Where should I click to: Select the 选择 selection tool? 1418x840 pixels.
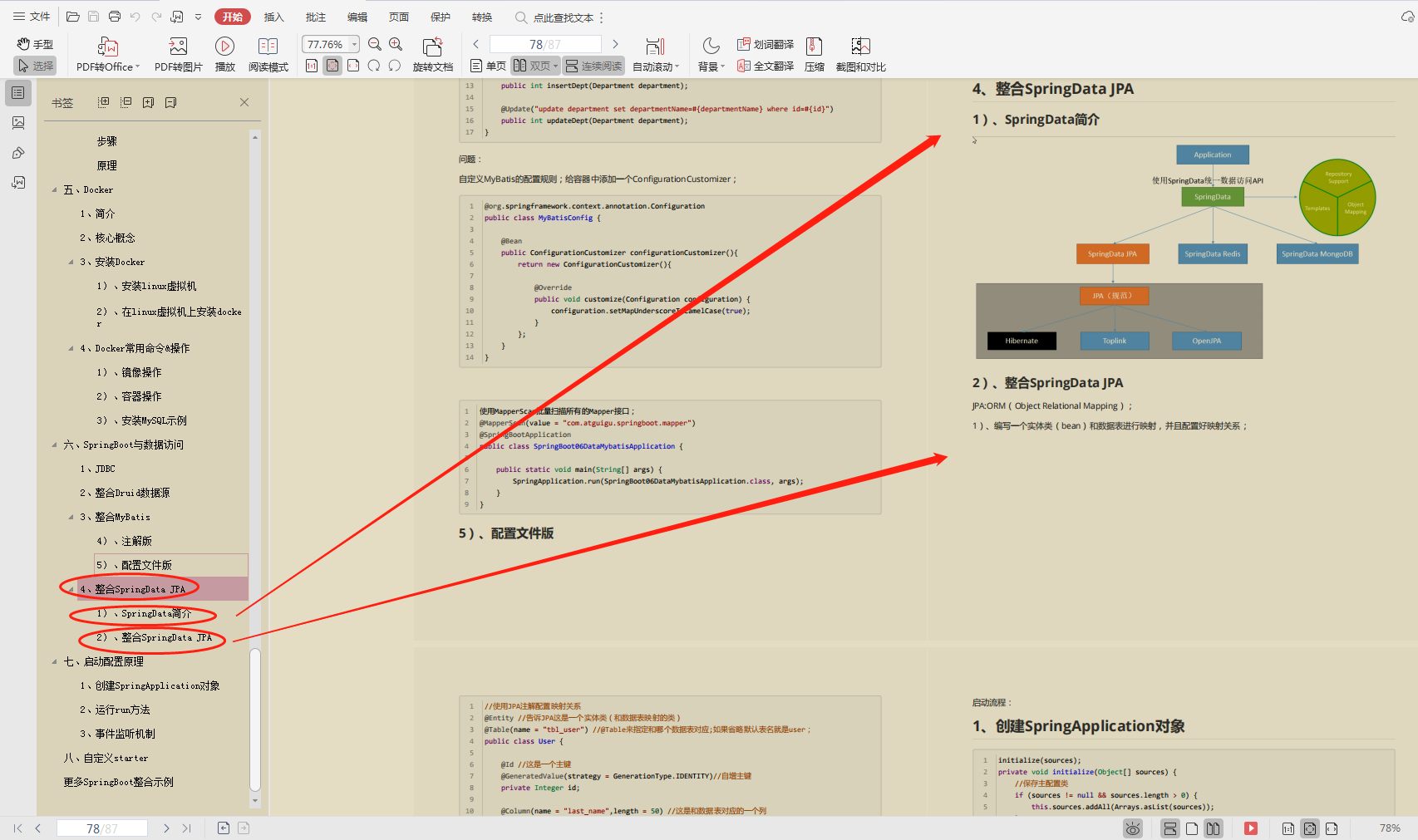coord(35,66)
